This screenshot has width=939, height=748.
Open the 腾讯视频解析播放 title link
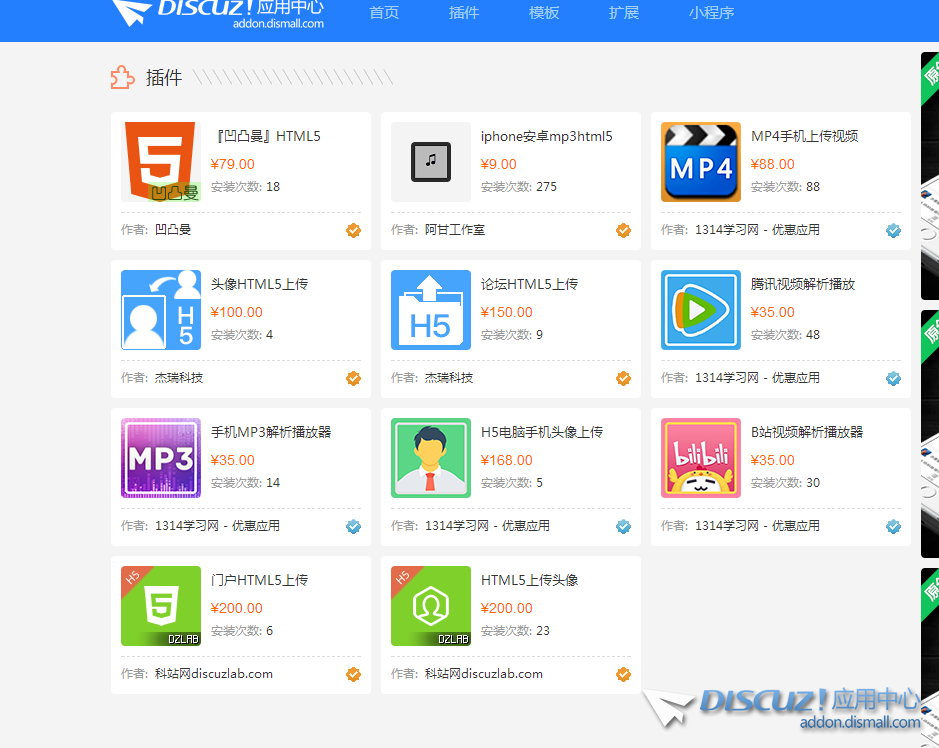tap(803, 284)
